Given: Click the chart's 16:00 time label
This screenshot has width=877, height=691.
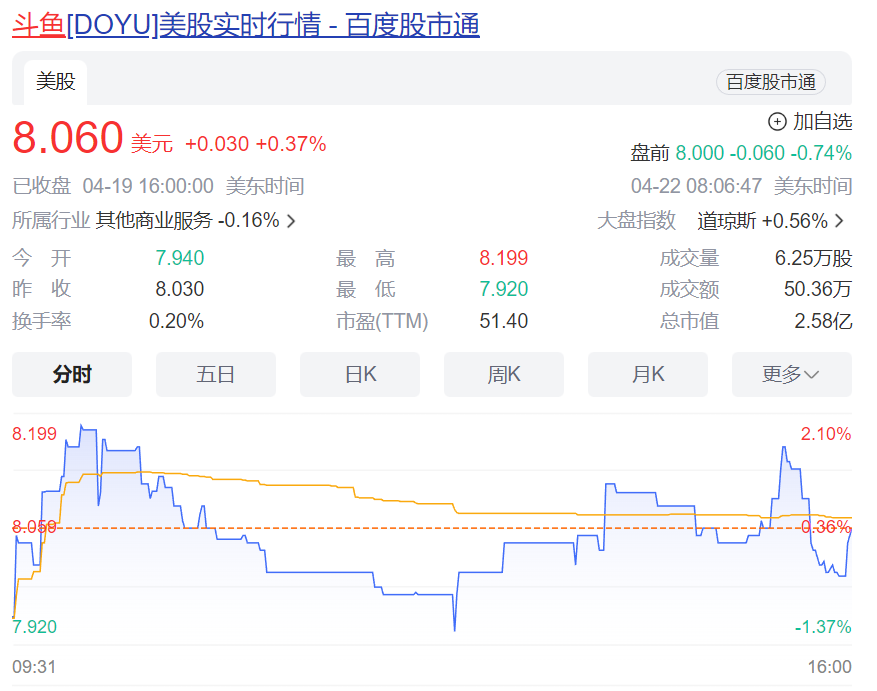Looking at the screenshot, I should click(x=829, y=667).
